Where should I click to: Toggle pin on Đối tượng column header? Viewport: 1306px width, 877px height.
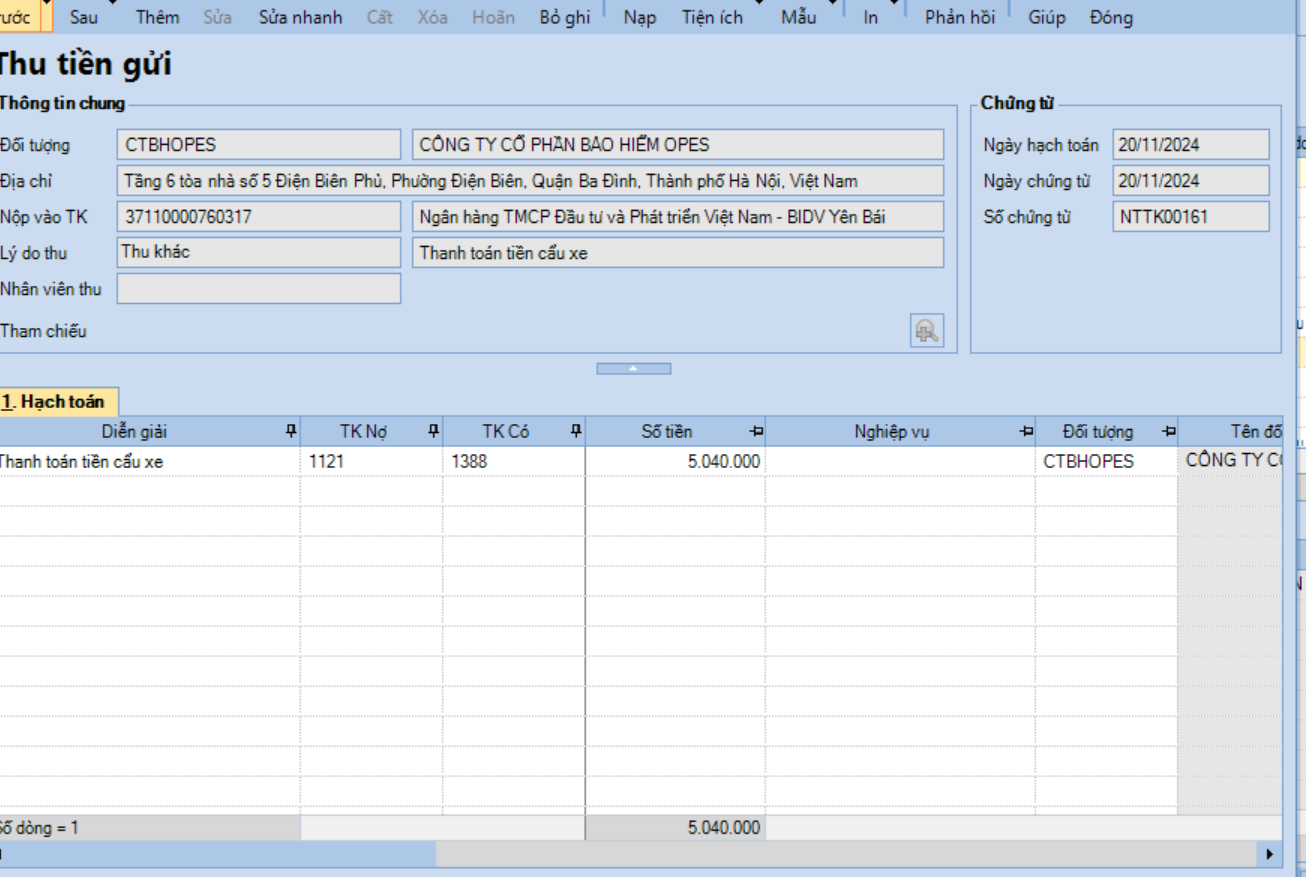click(x=1169, y=431)
